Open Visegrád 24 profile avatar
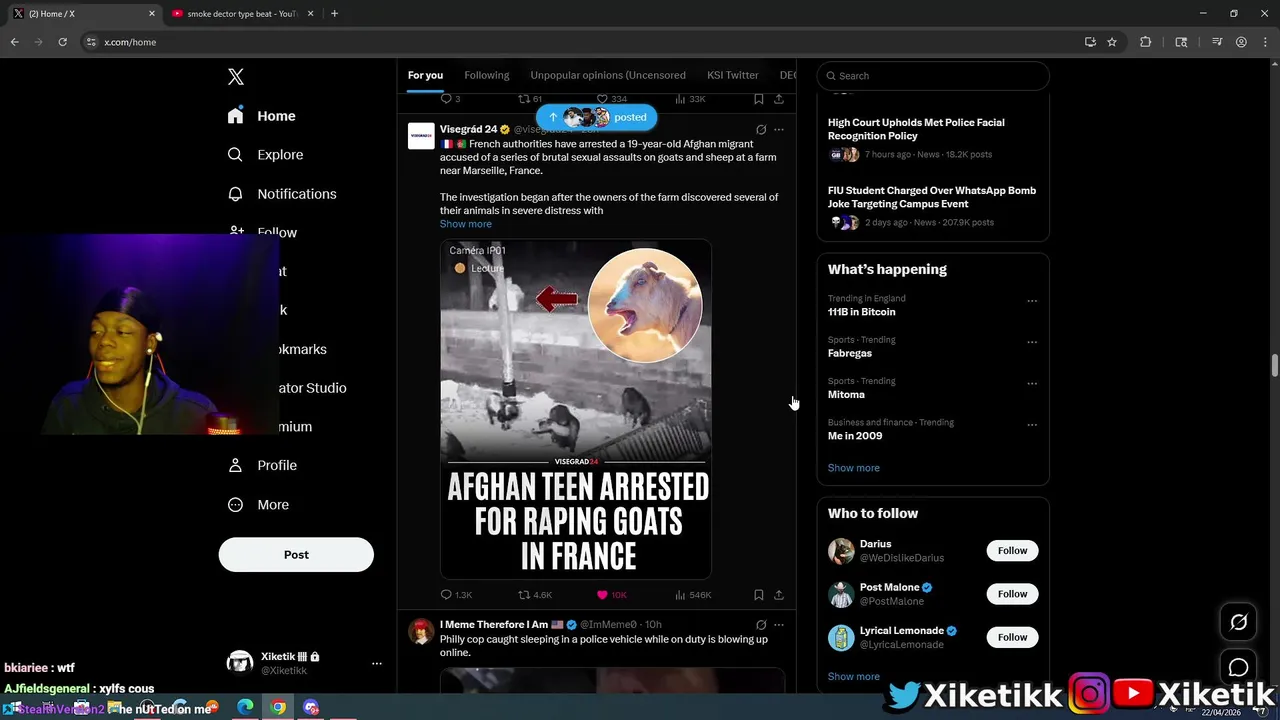Viewport: 1280px width, 720px height. (421, 136)
